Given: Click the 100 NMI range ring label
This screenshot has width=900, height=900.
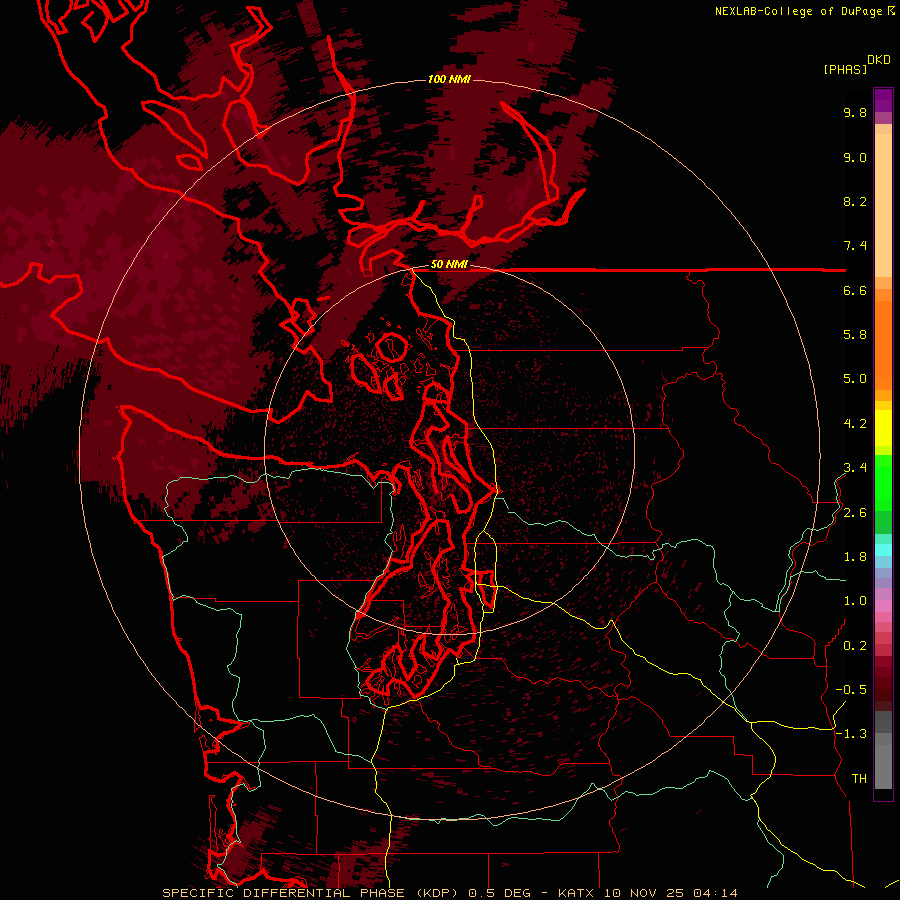Looking at the screenshot, I should 449,79.
